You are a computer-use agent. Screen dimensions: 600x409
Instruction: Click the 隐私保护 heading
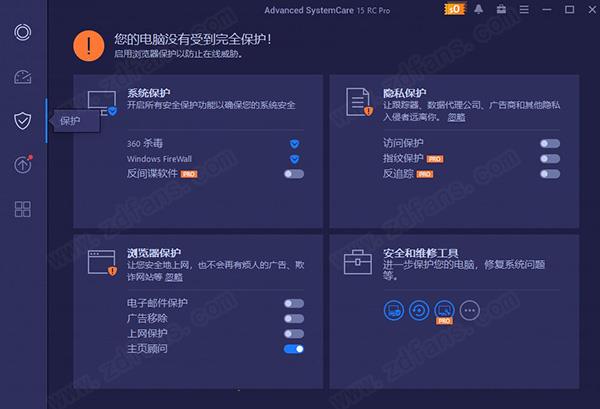(405, 93)
